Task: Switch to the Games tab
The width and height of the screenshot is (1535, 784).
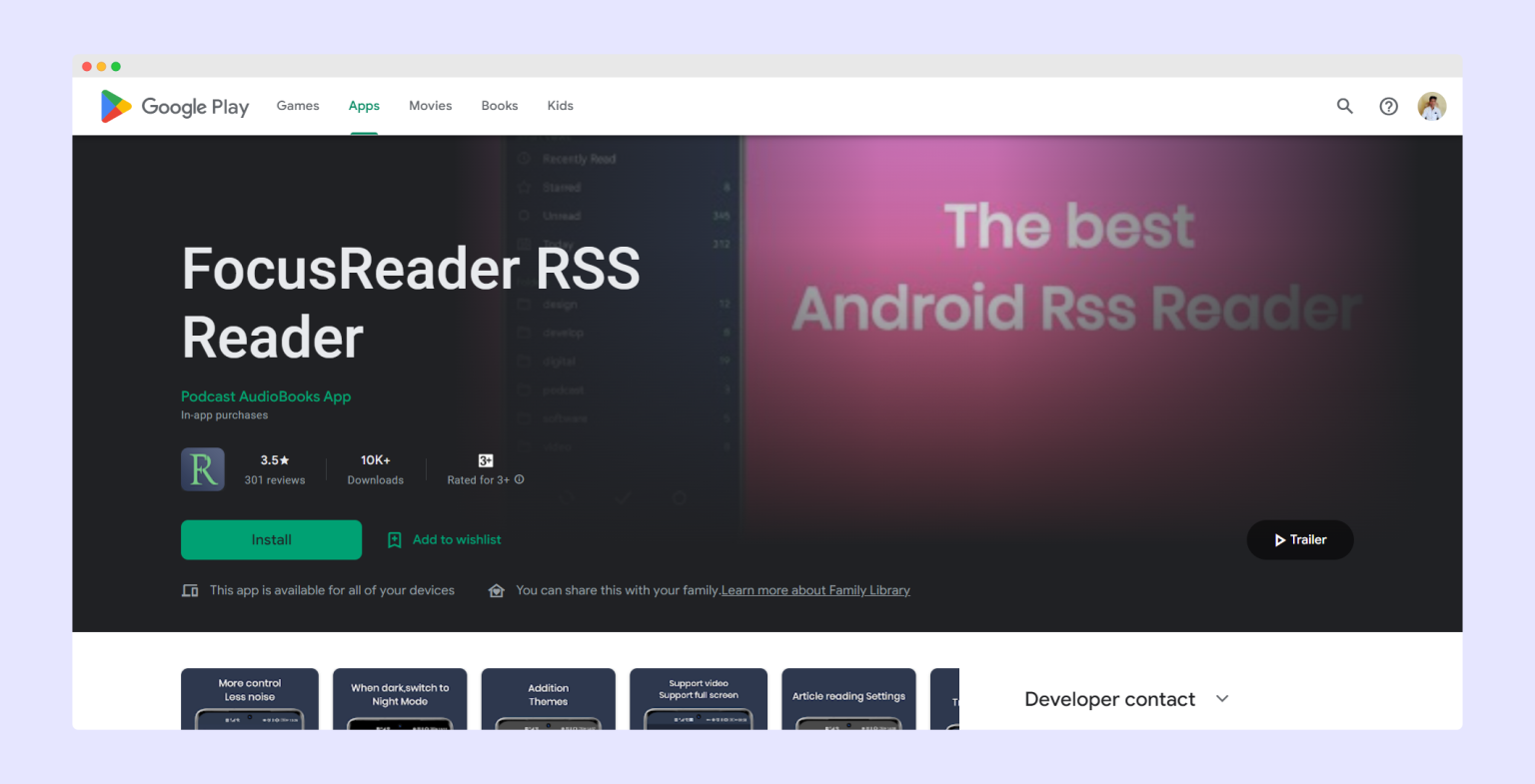Action: tap(297, 106)
